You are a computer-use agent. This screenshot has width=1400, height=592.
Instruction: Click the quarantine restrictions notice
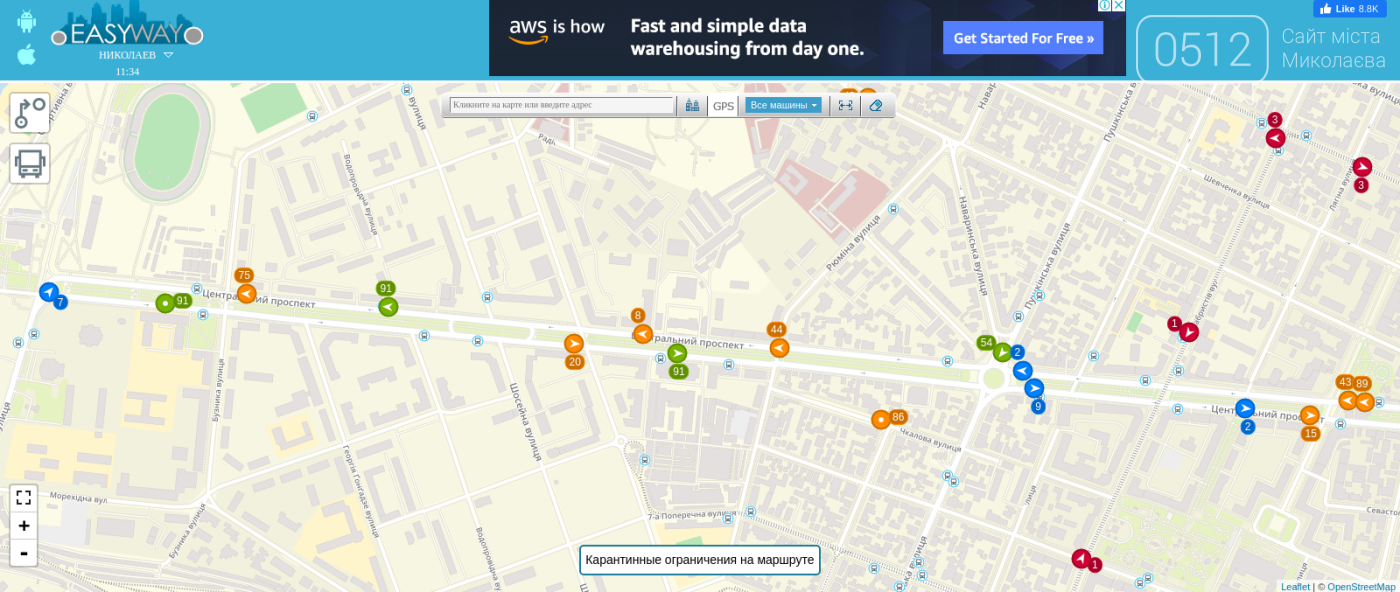tap(700, 560)
